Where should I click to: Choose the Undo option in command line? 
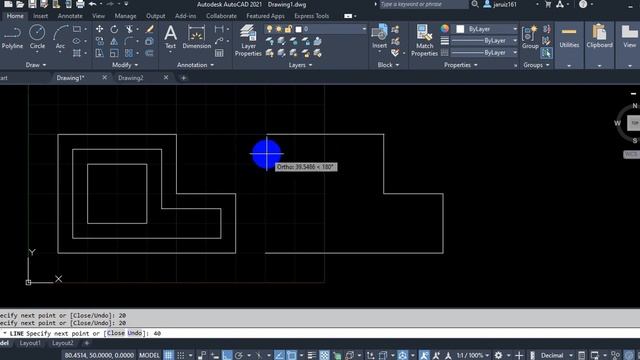pos(134,333)
